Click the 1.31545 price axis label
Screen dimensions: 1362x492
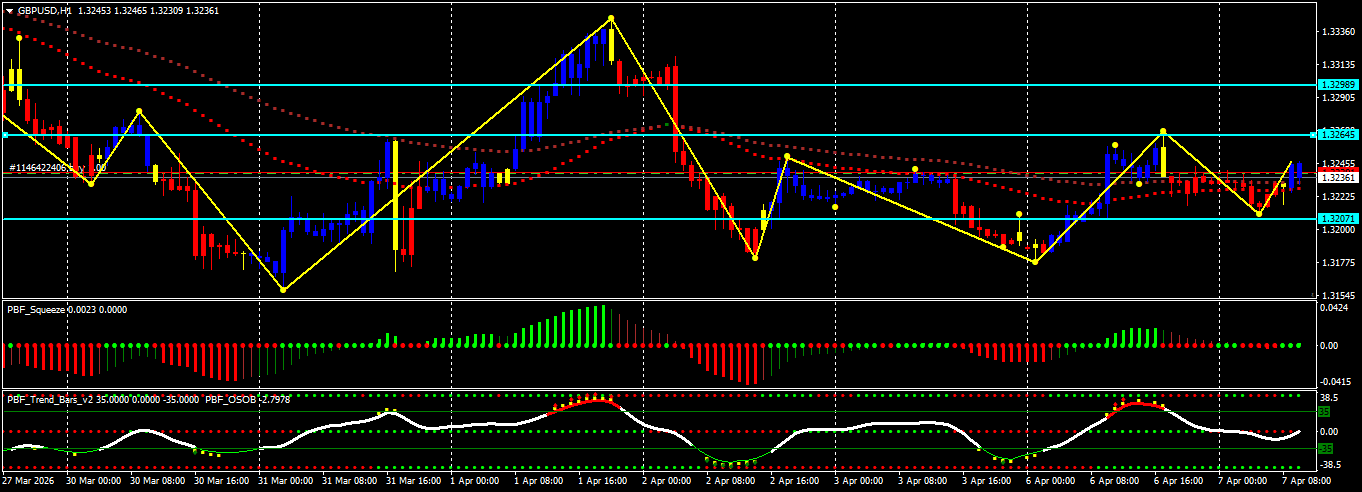point(1337,295)
